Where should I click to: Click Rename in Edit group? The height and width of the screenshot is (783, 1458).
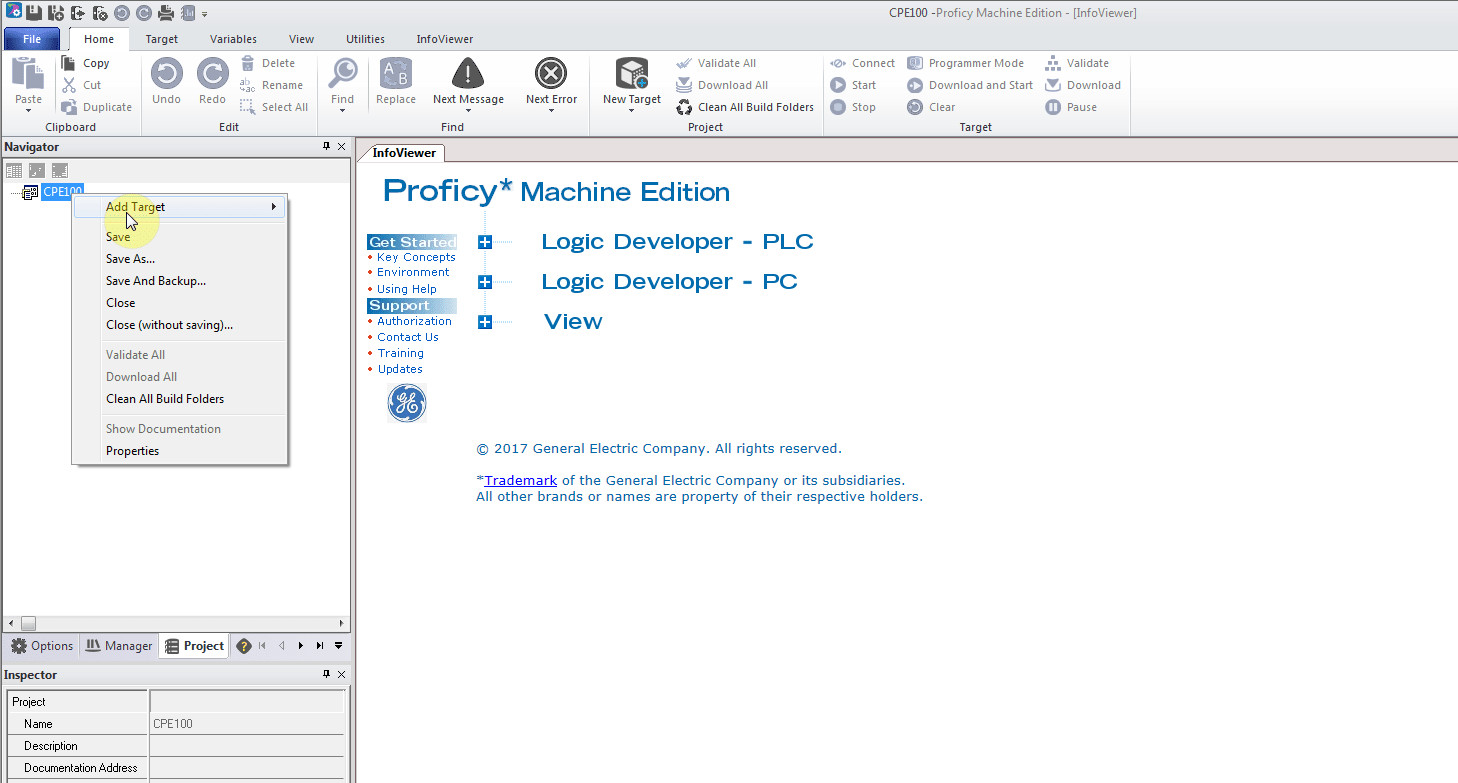[x=272, y=85]
